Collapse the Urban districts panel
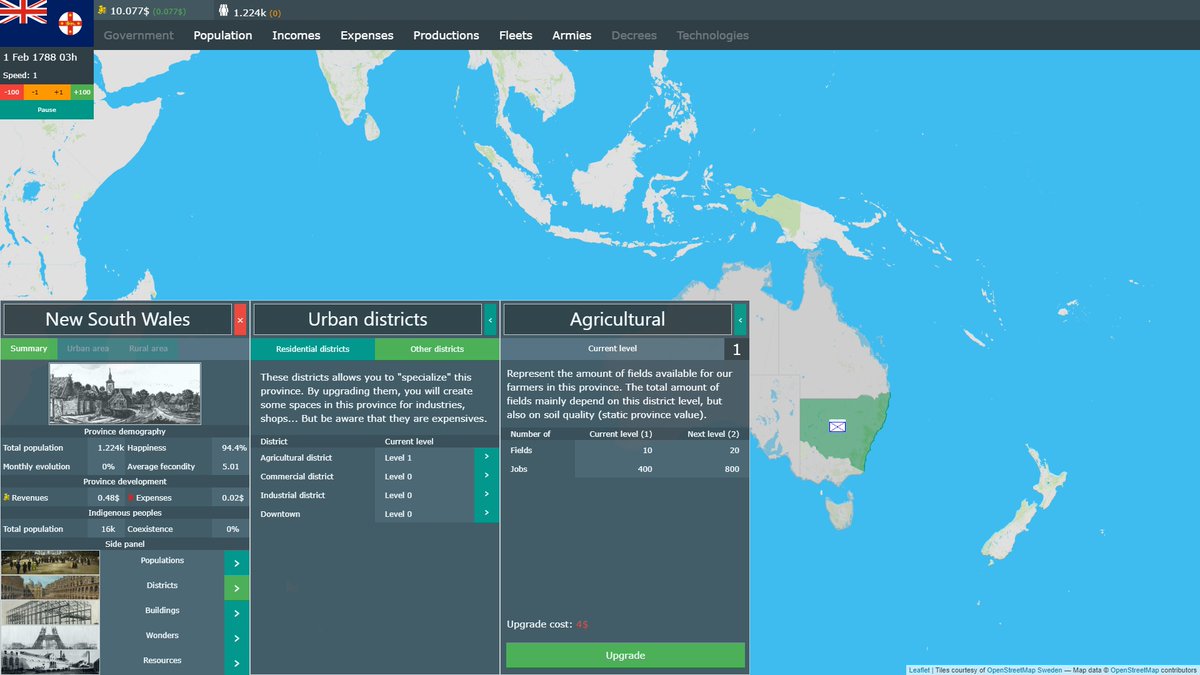1200x675 pixels. [490, 320]
